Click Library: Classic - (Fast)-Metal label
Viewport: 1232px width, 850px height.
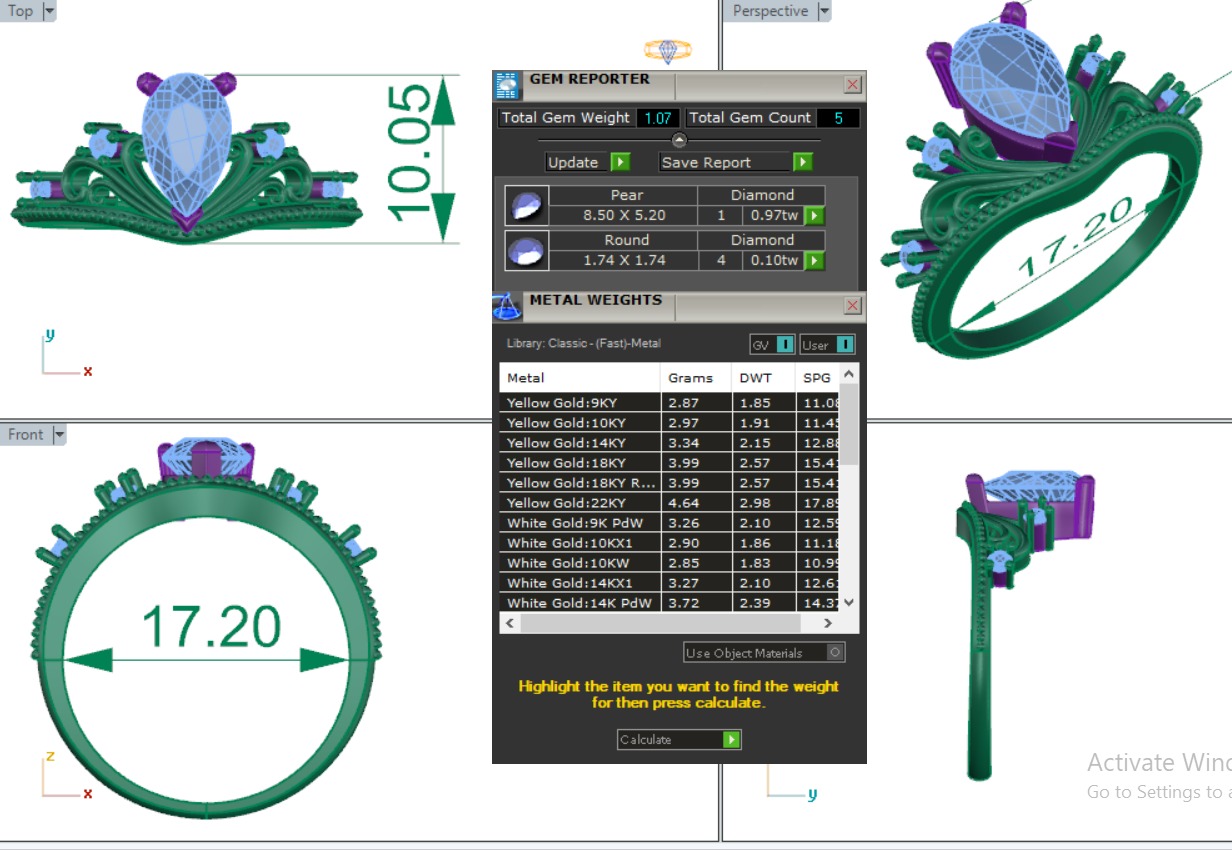[584, 343]
